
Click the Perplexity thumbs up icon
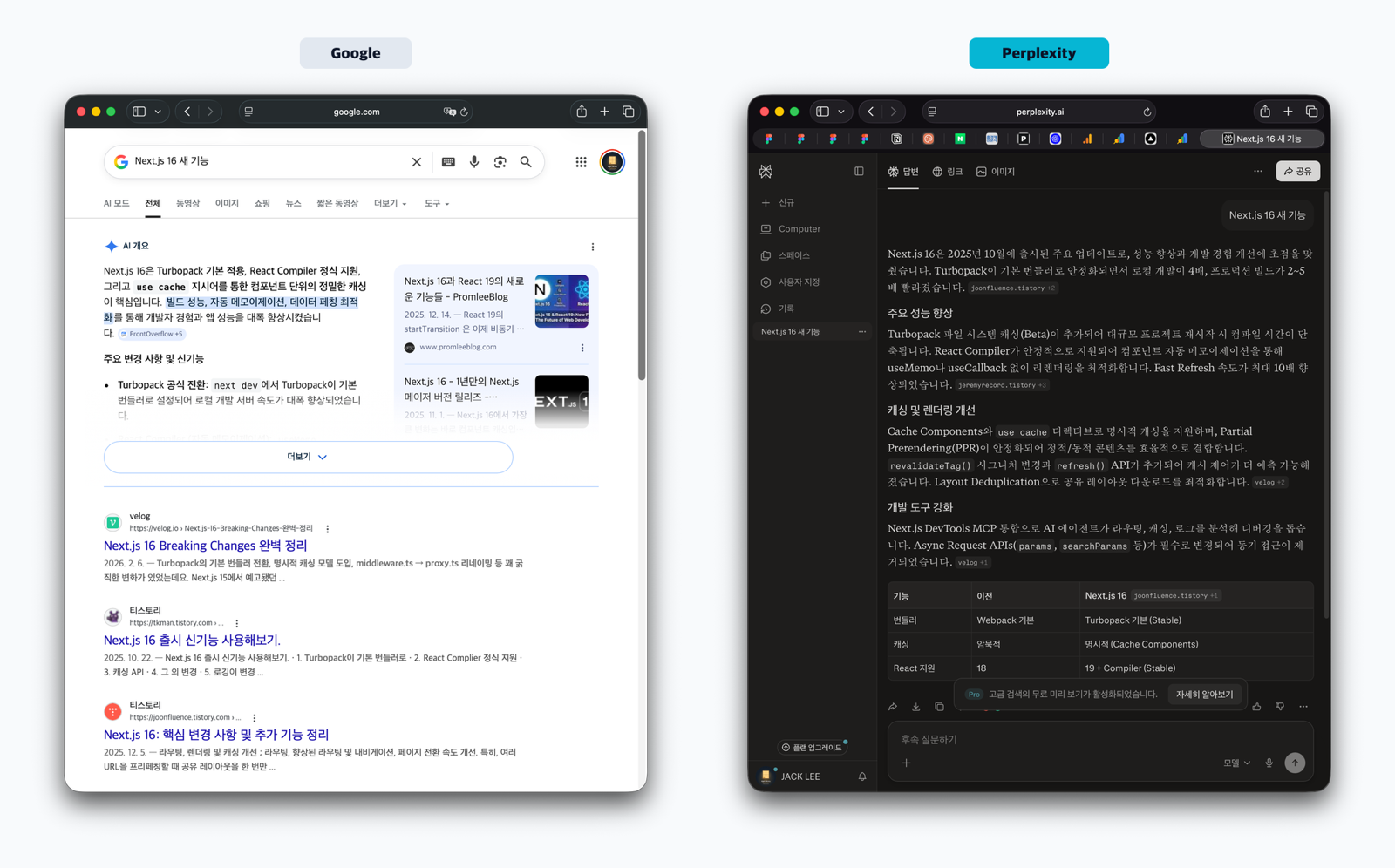[x=1256, y=707]
